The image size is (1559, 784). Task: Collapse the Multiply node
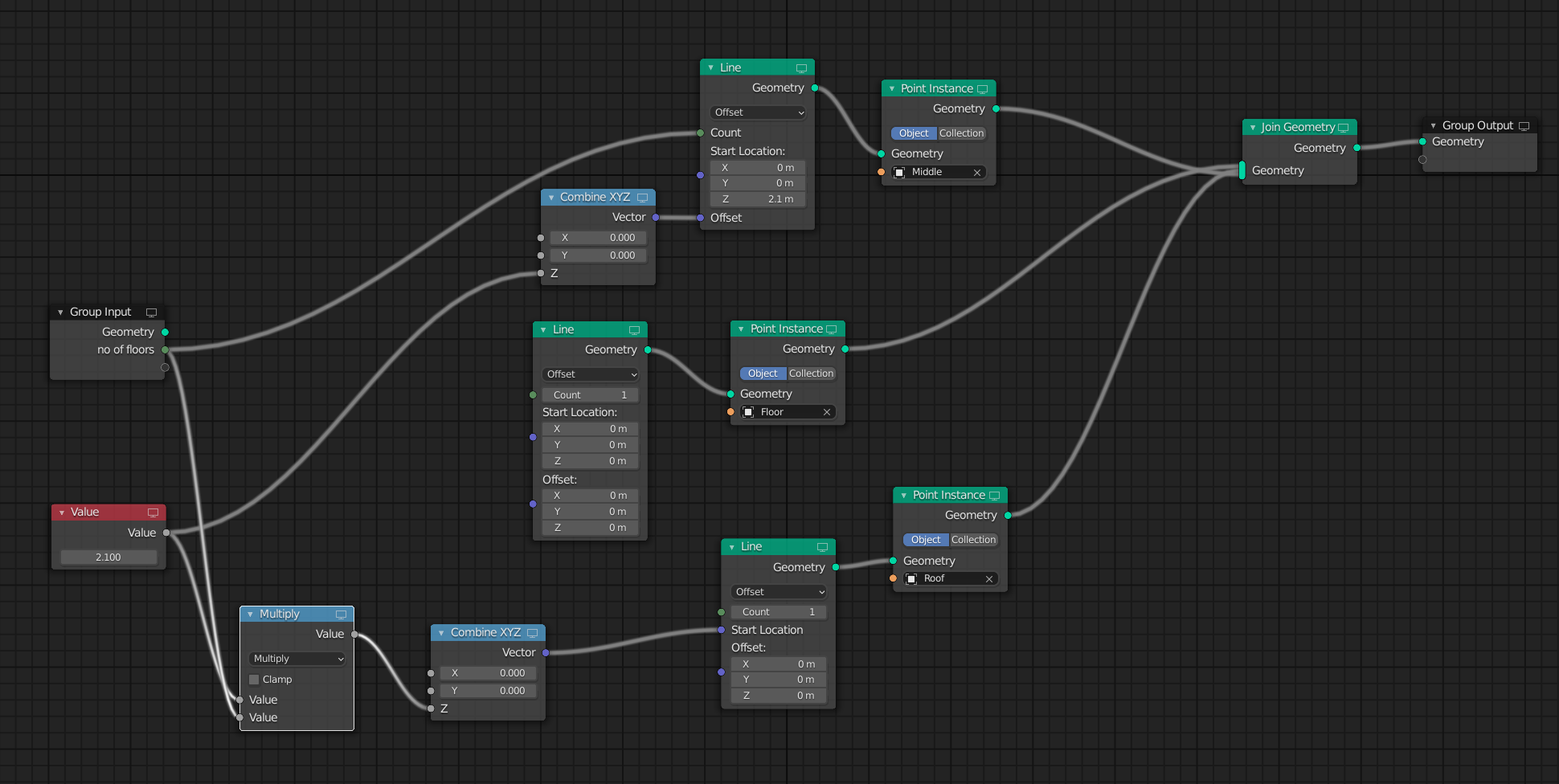point(250,615)
